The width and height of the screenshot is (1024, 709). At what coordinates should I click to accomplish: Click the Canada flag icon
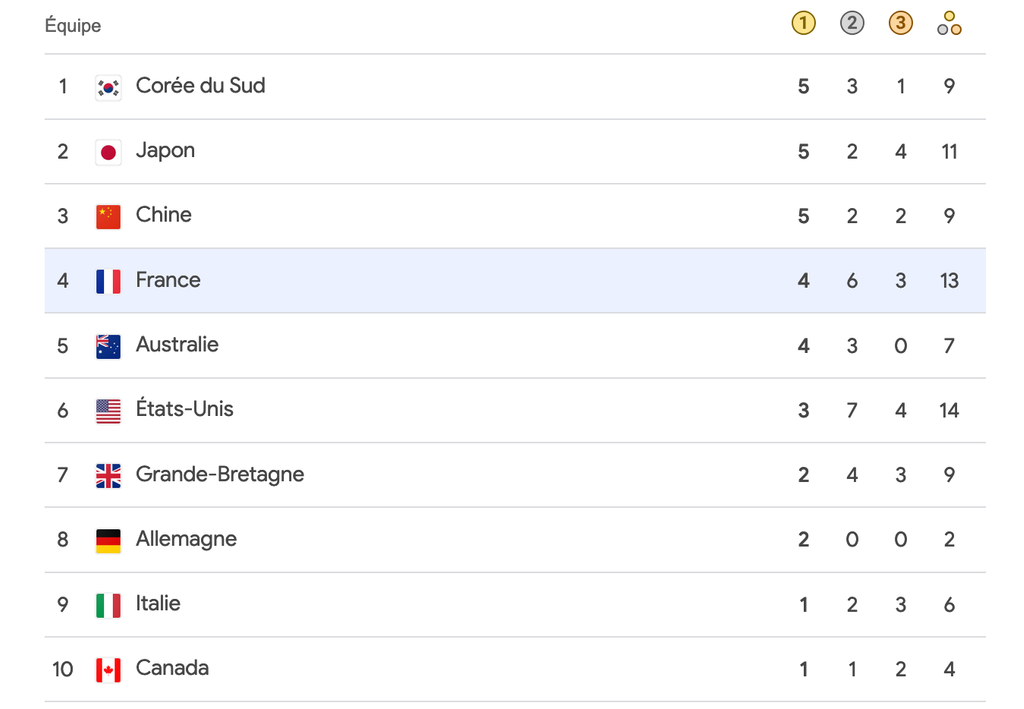[x=108, y=669]
